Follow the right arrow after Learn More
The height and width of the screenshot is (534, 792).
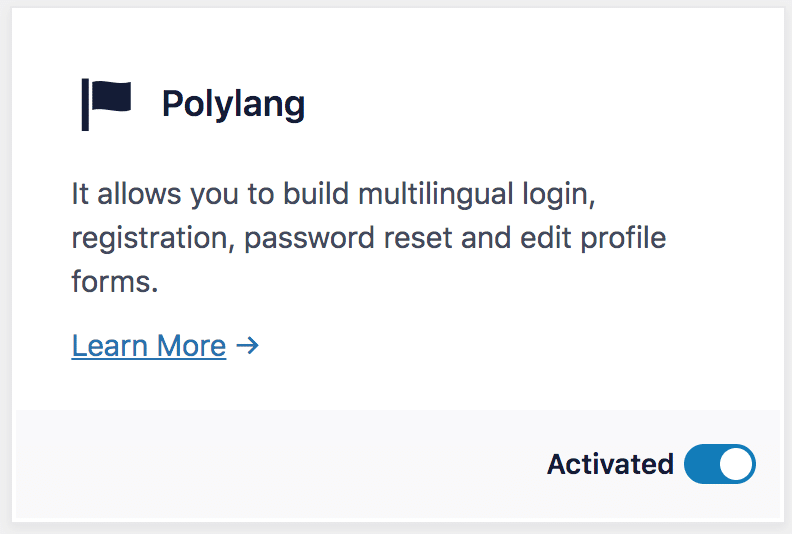point(248,346)
